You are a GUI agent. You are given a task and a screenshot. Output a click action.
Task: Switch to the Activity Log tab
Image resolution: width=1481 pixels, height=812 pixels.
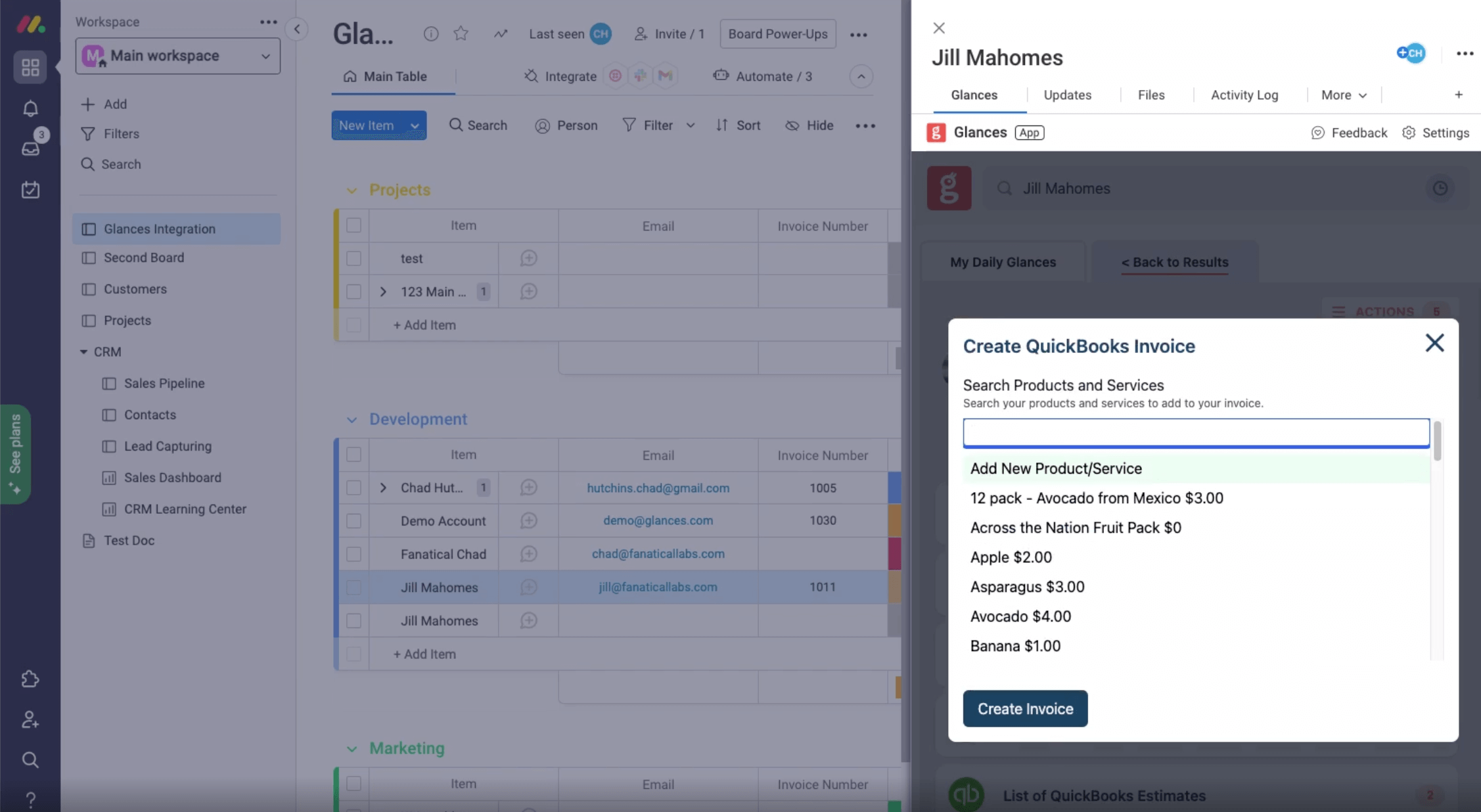[x=1244, y=95]
